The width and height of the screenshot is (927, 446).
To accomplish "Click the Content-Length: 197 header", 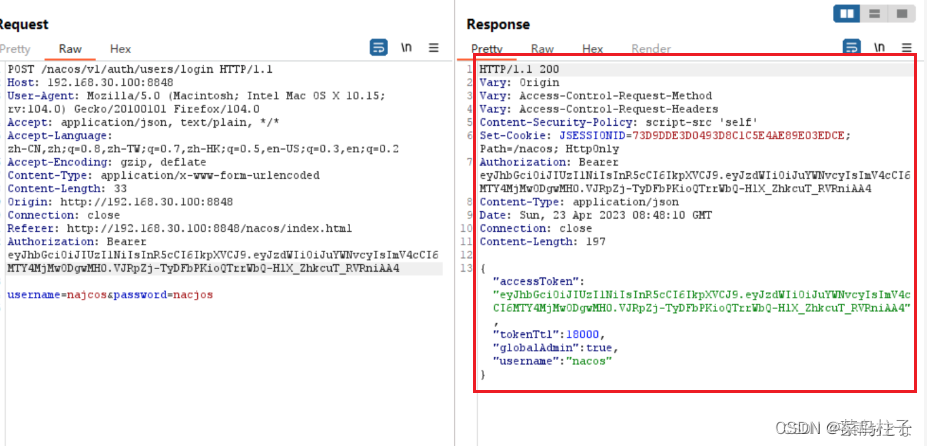I will (x=542, y=241).
